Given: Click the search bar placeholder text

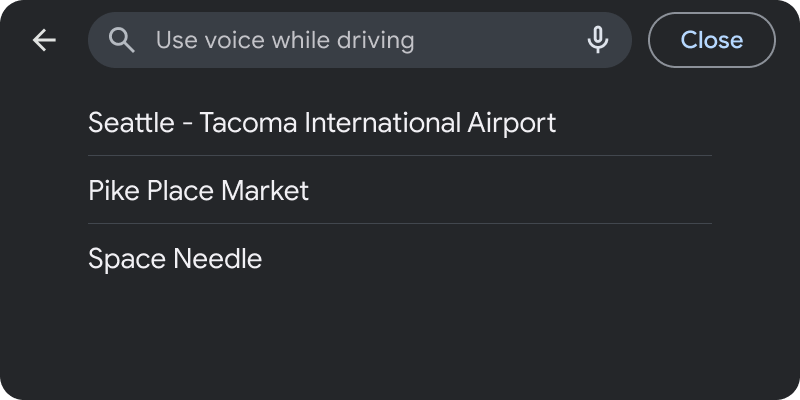Looking at the screenshot, I should pyautogui.click(x=285, y=40).
